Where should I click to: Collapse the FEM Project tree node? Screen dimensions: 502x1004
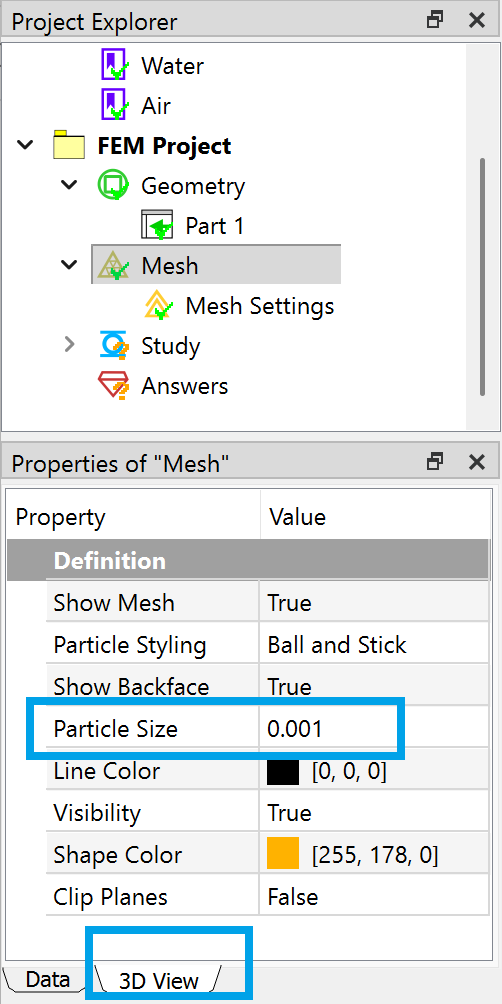point(25,145)
